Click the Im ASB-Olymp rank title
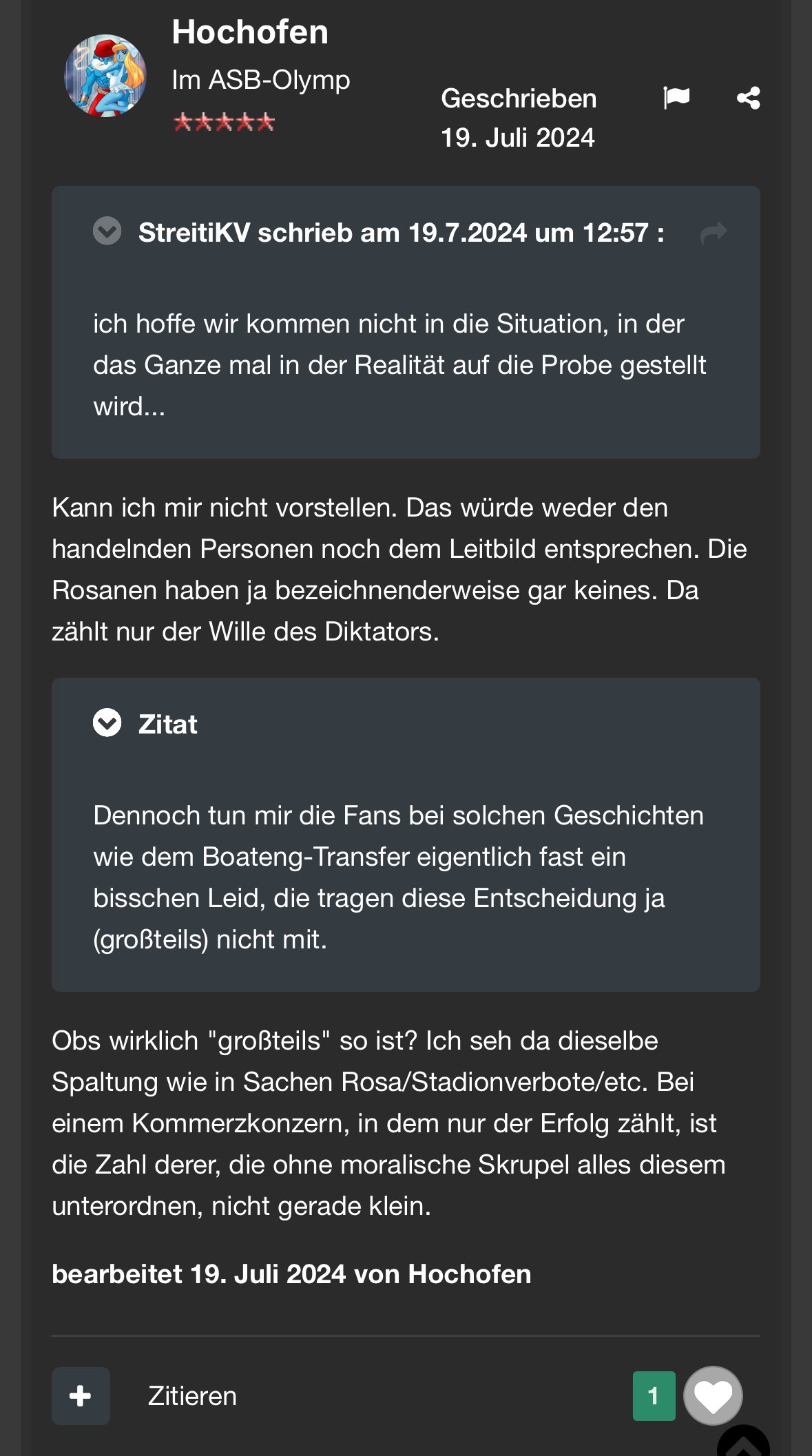 click(261, 80)
